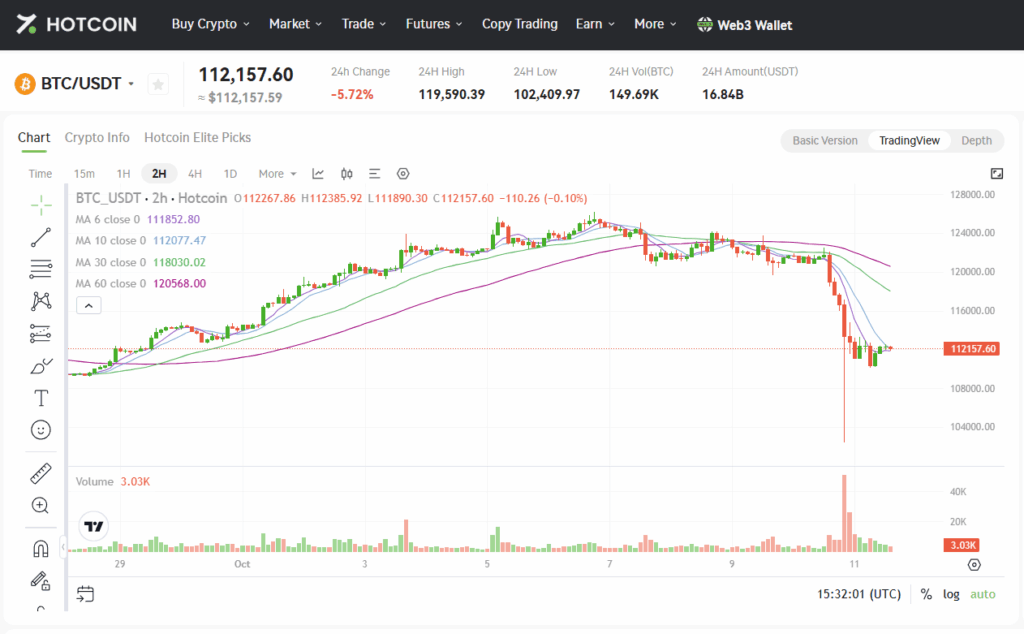Collapse the MA indicators legend
The width and height of the screenshot is (1024, 634).
[x=88, y=304]
